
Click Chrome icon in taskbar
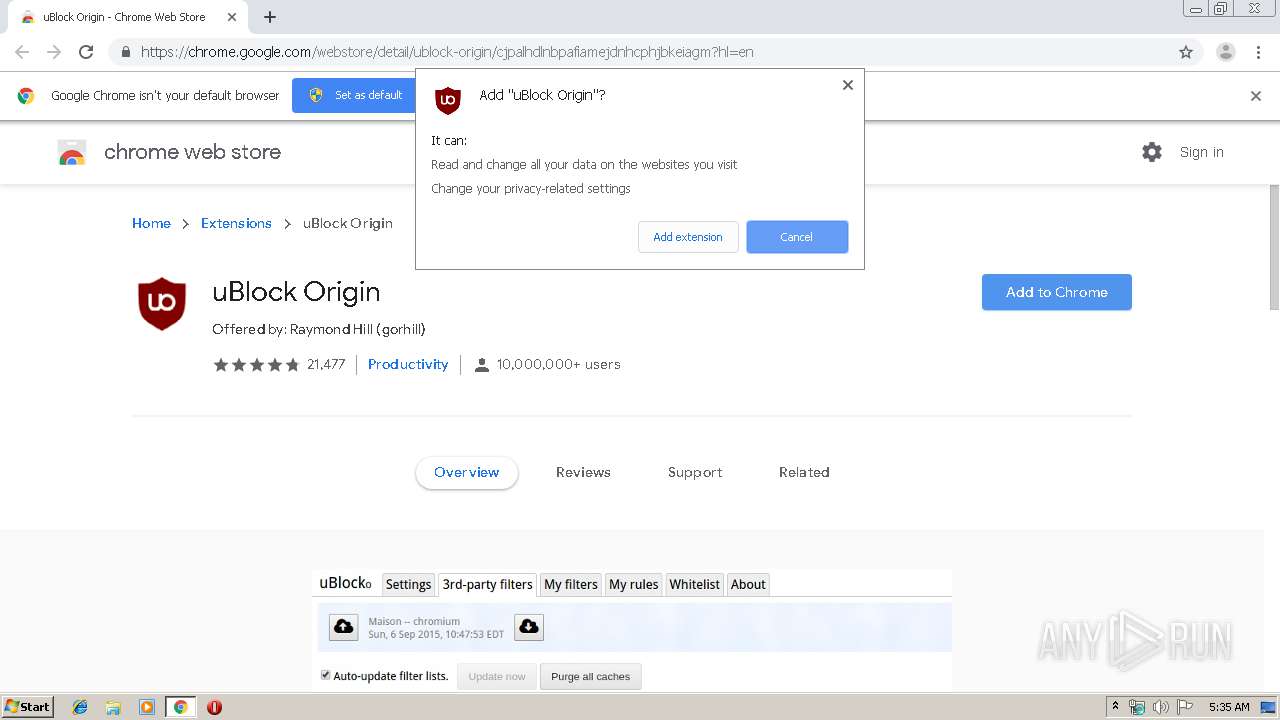[180, 707]
